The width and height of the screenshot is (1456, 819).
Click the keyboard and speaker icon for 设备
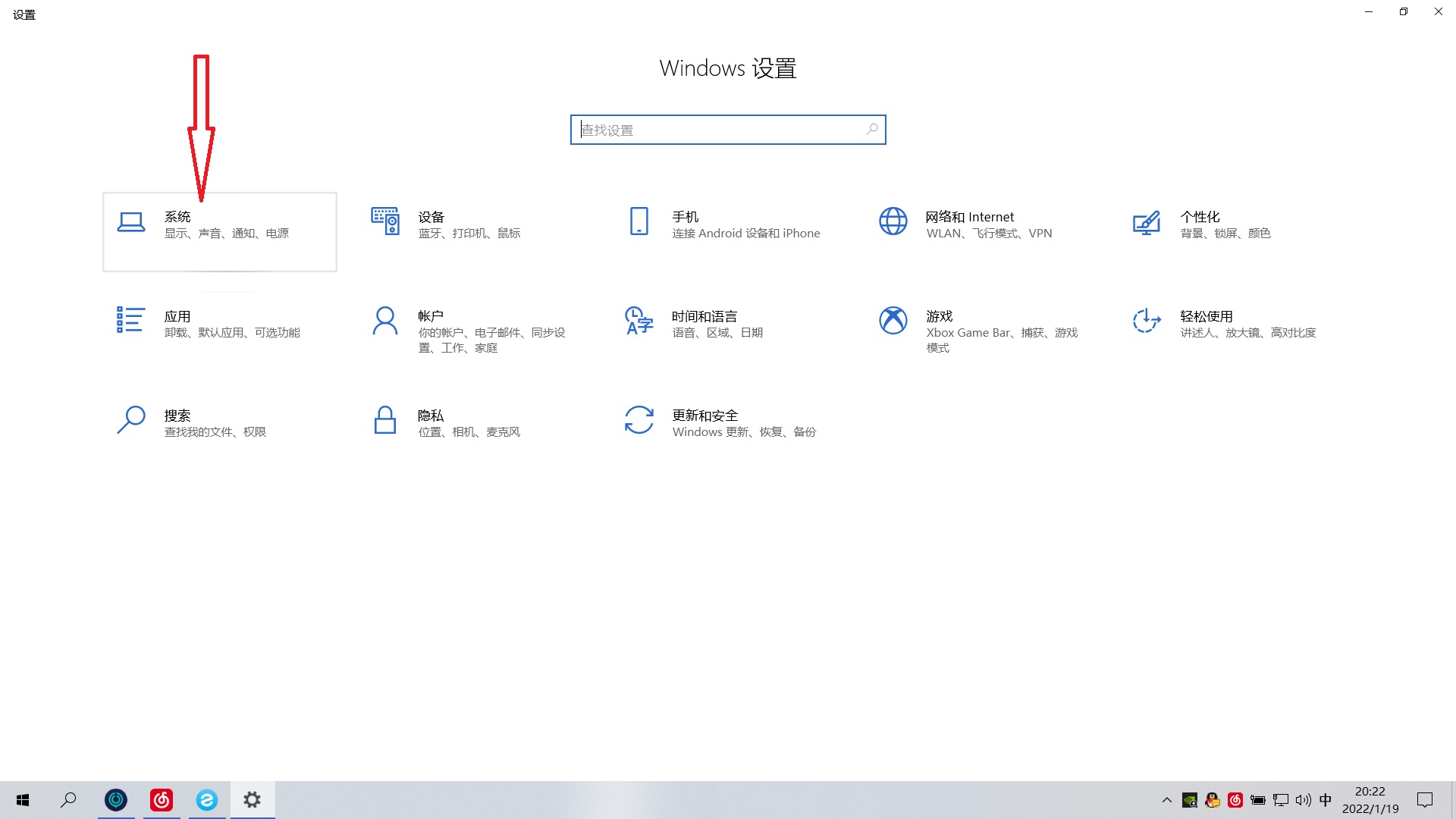(x=385, y=221)
